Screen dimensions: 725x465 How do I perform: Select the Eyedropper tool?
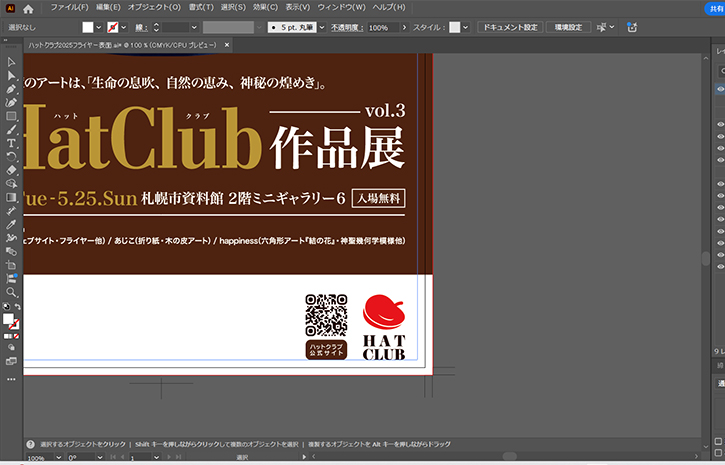11,224
